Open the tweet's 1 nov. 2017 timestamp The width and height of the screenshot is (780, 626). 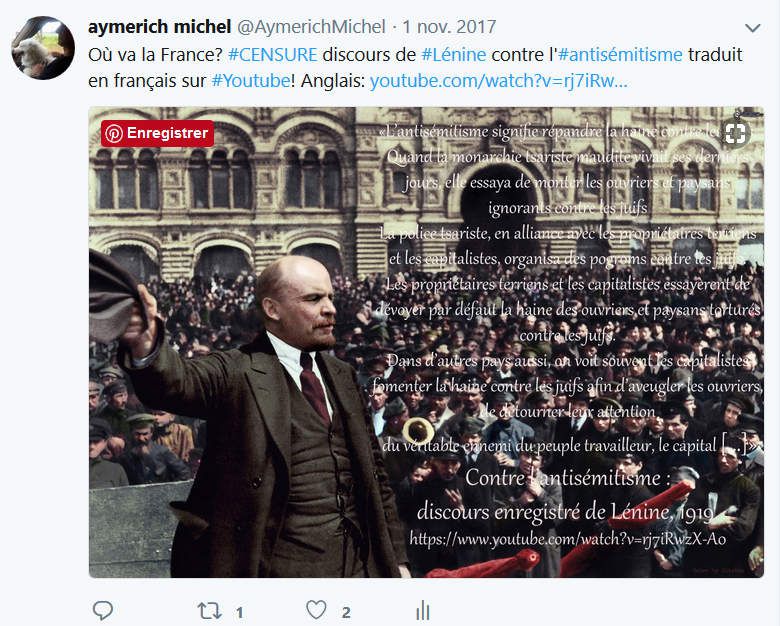[x=449, y=26]
